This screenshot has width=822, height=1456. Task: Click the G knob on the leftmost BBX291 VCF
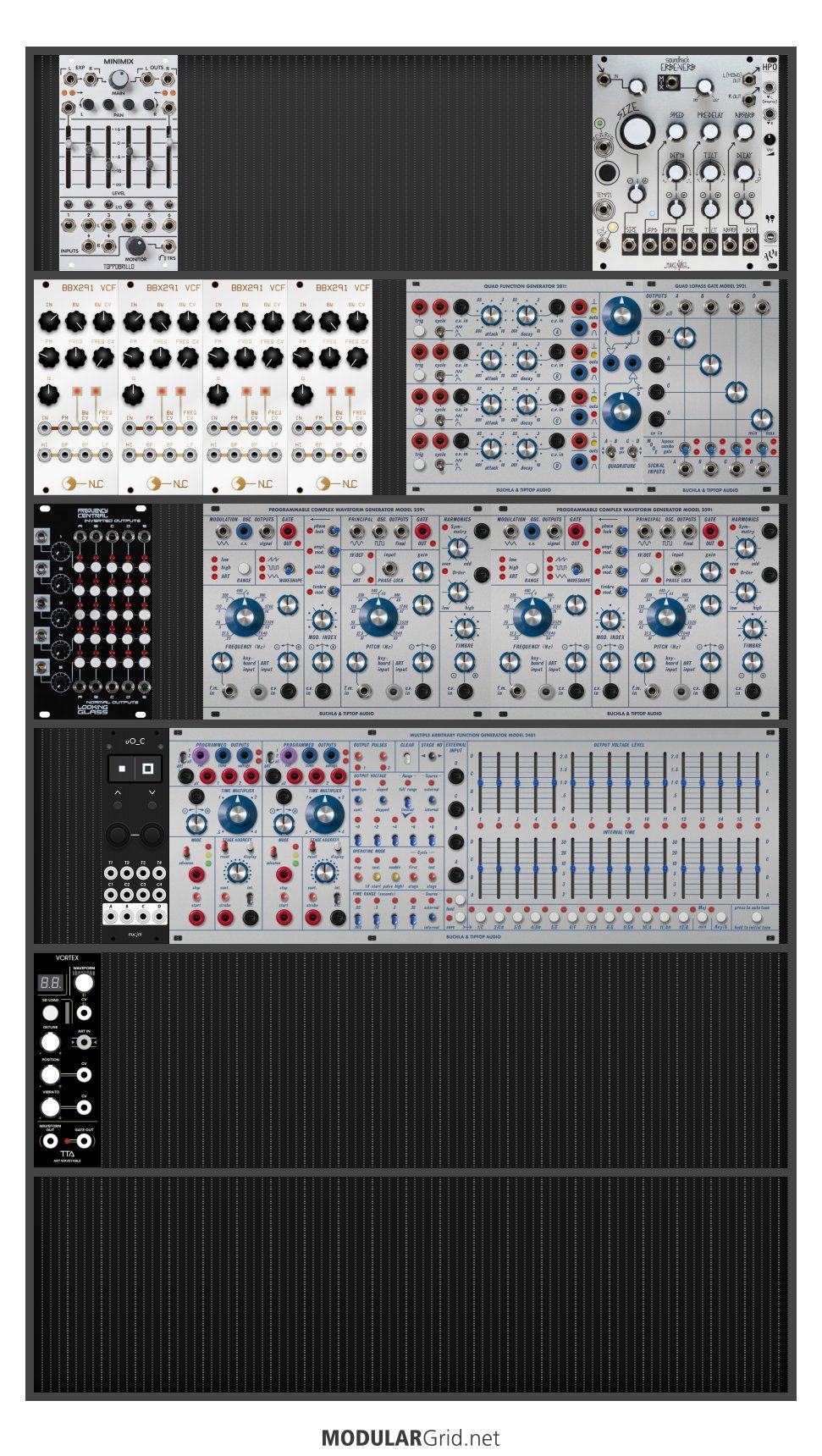(x=49, y=394)
